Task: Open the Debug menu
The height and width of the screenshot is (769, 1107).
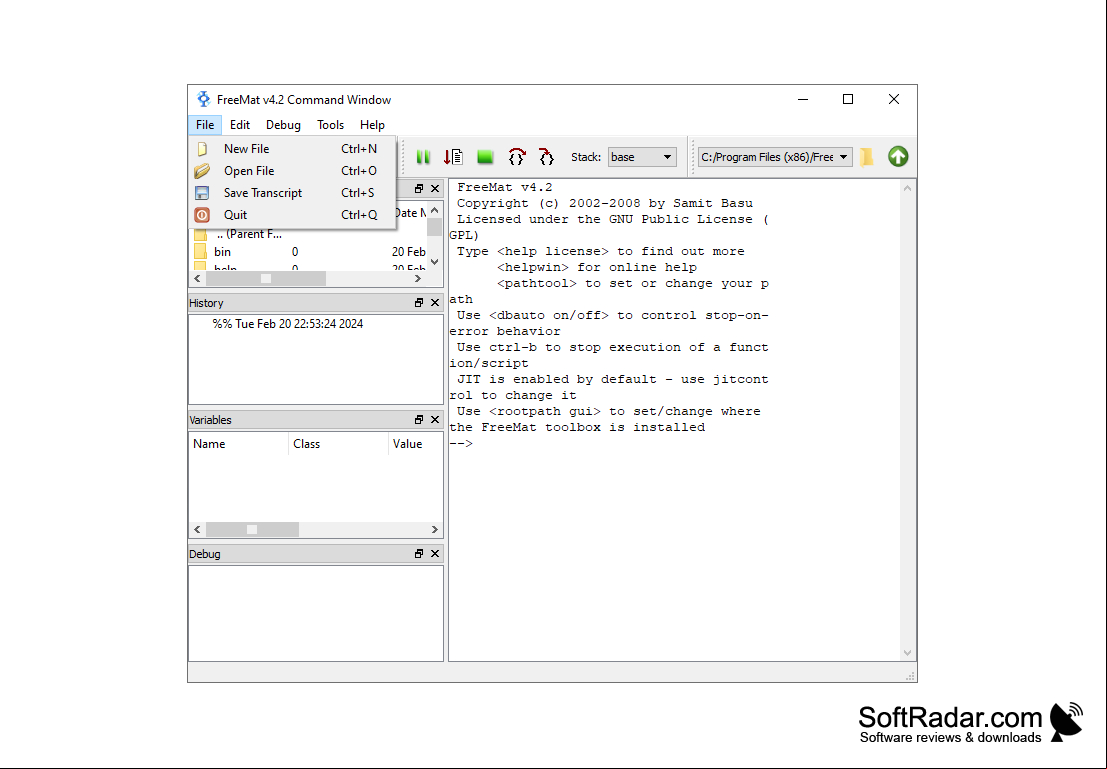Action: pyautogui.click(x=283, y=125)
